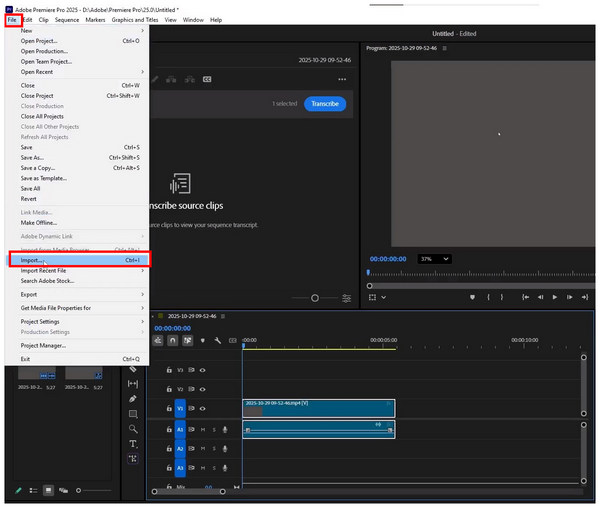The image size is (600, 508).
Task: Expand Project Settings submenu
Action: (x=143, y=322)
